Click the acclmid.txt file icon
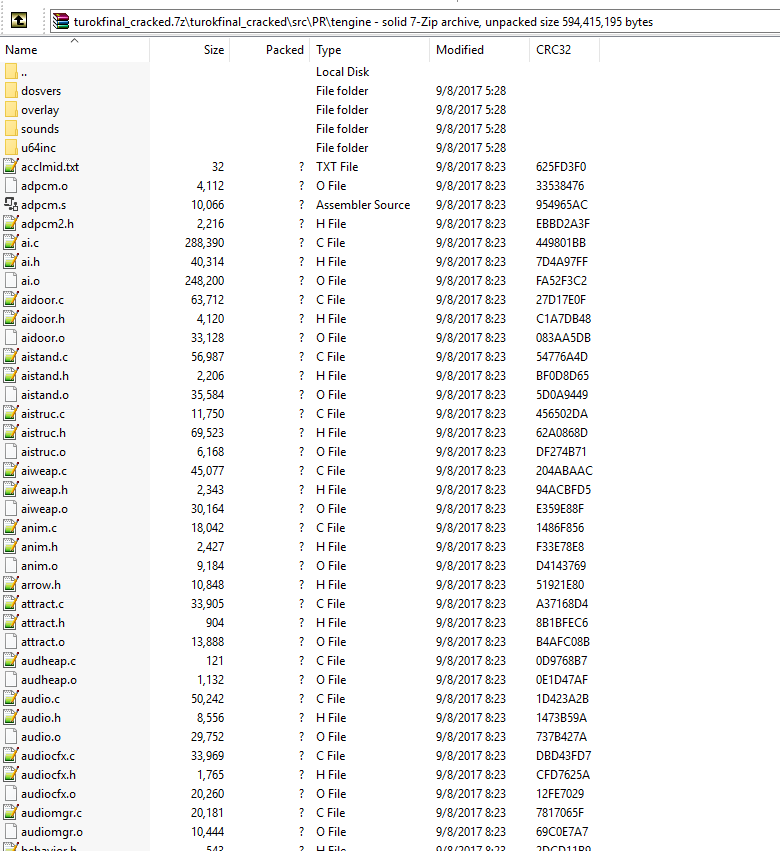 [11, 167]
